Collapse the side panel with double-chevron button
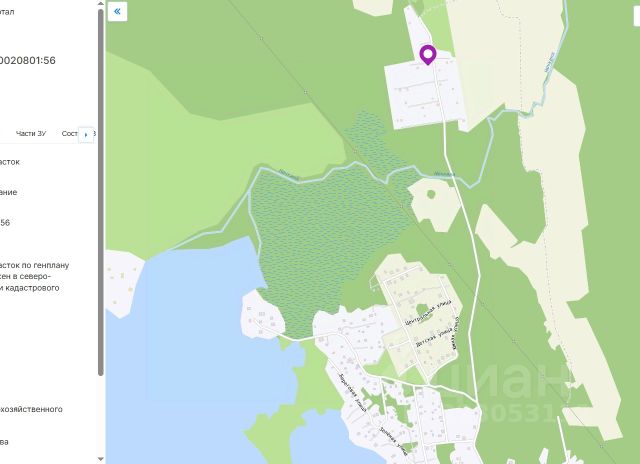 (117, 11)
